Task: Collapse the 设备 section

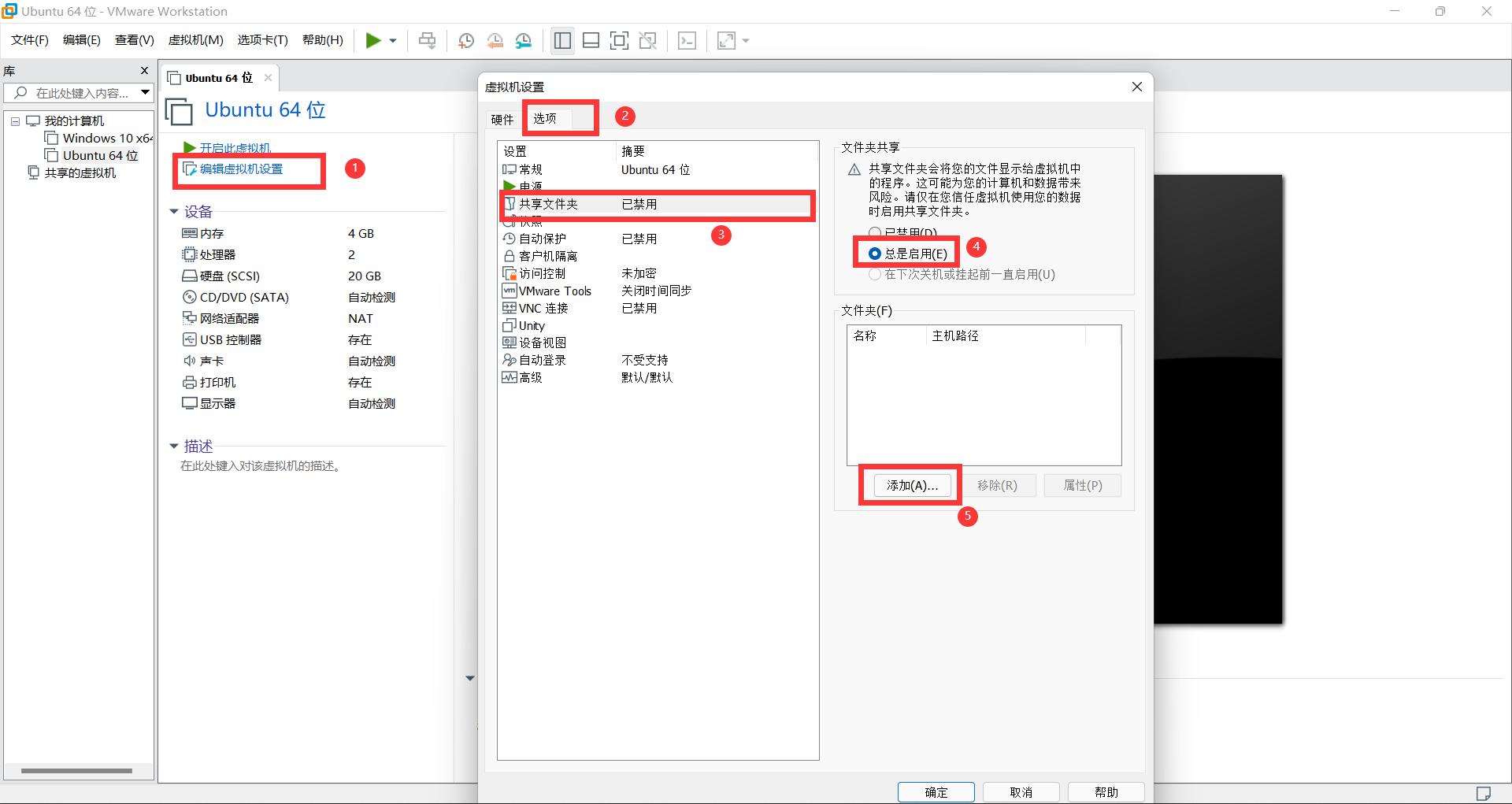Action: (174, 211)
